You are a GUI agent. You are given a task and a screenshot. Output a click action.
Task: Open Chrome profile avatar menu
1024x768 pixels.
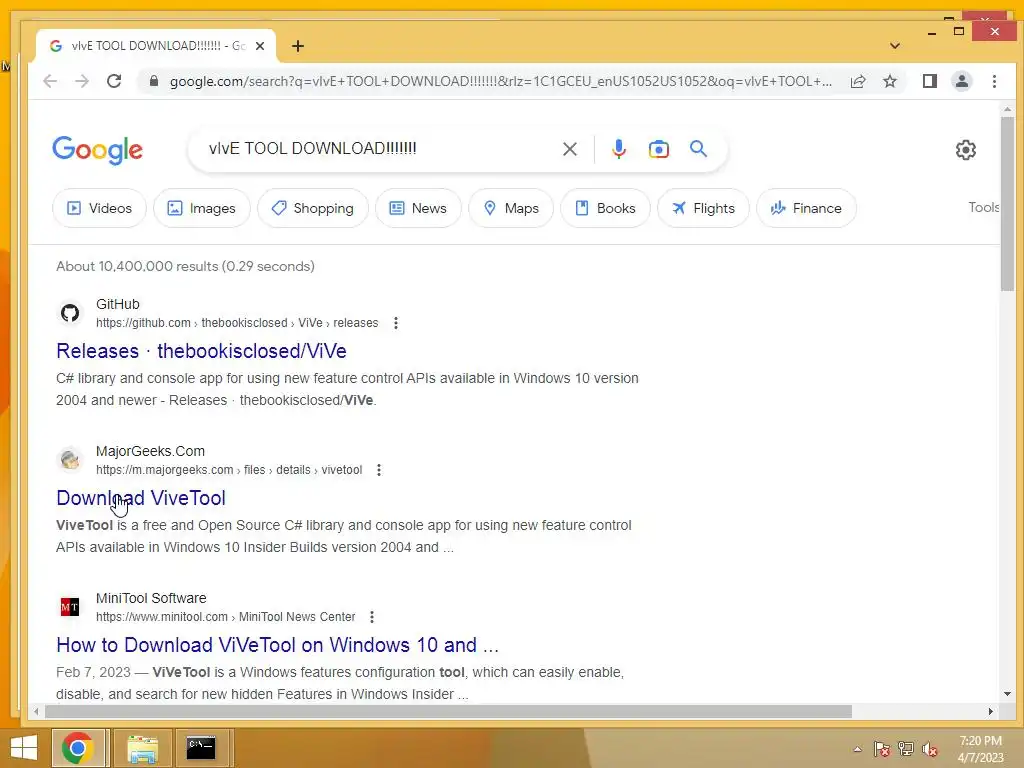pos(962,81)
